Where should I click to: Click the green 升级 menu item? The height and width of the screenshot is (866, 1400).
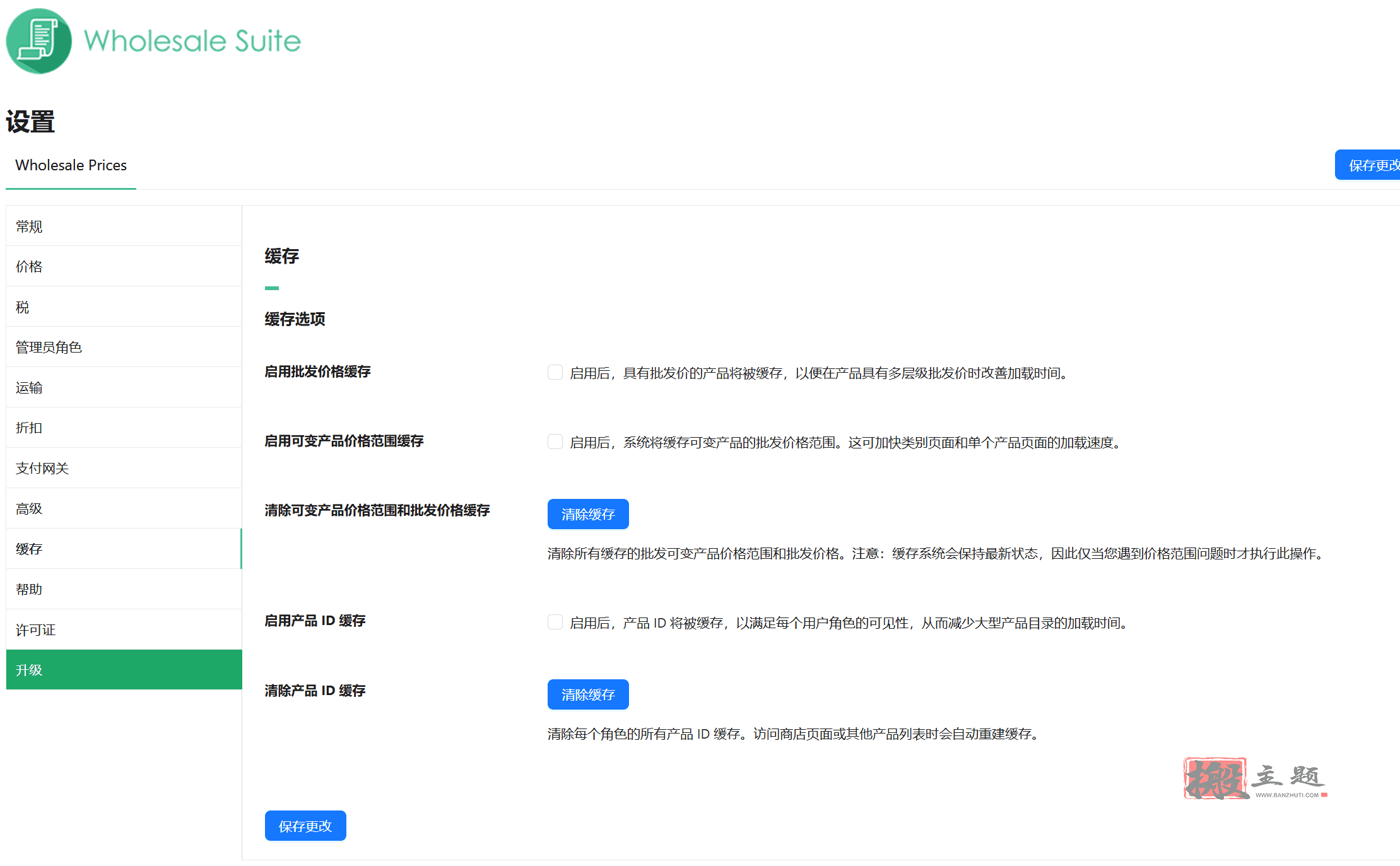[124, 670]
